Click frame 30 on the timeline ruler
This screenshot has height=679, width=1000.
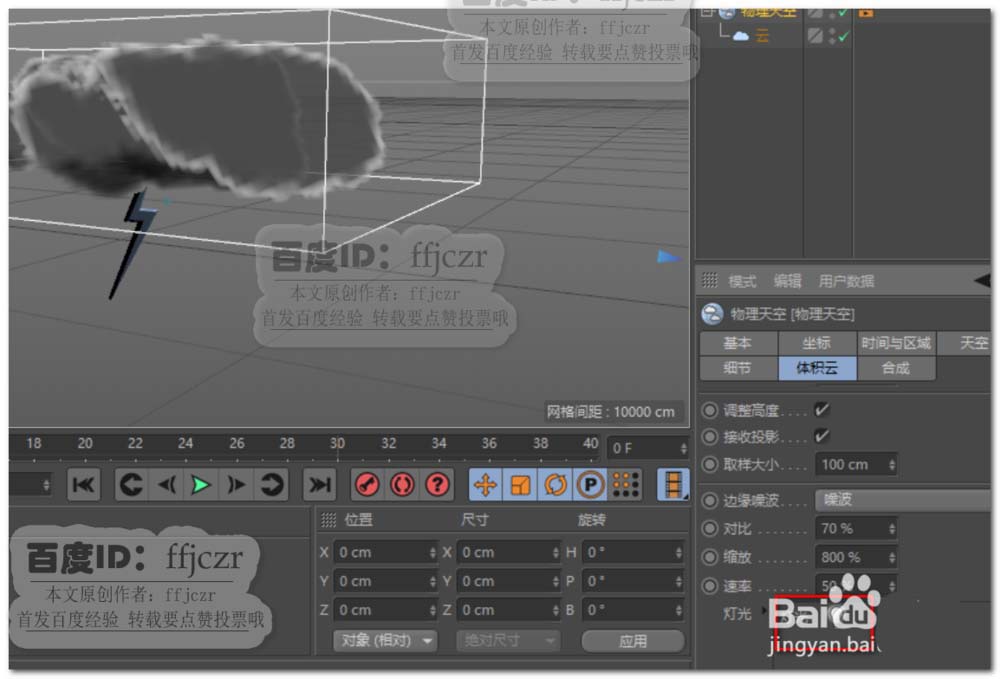click(x=337, y=443)
